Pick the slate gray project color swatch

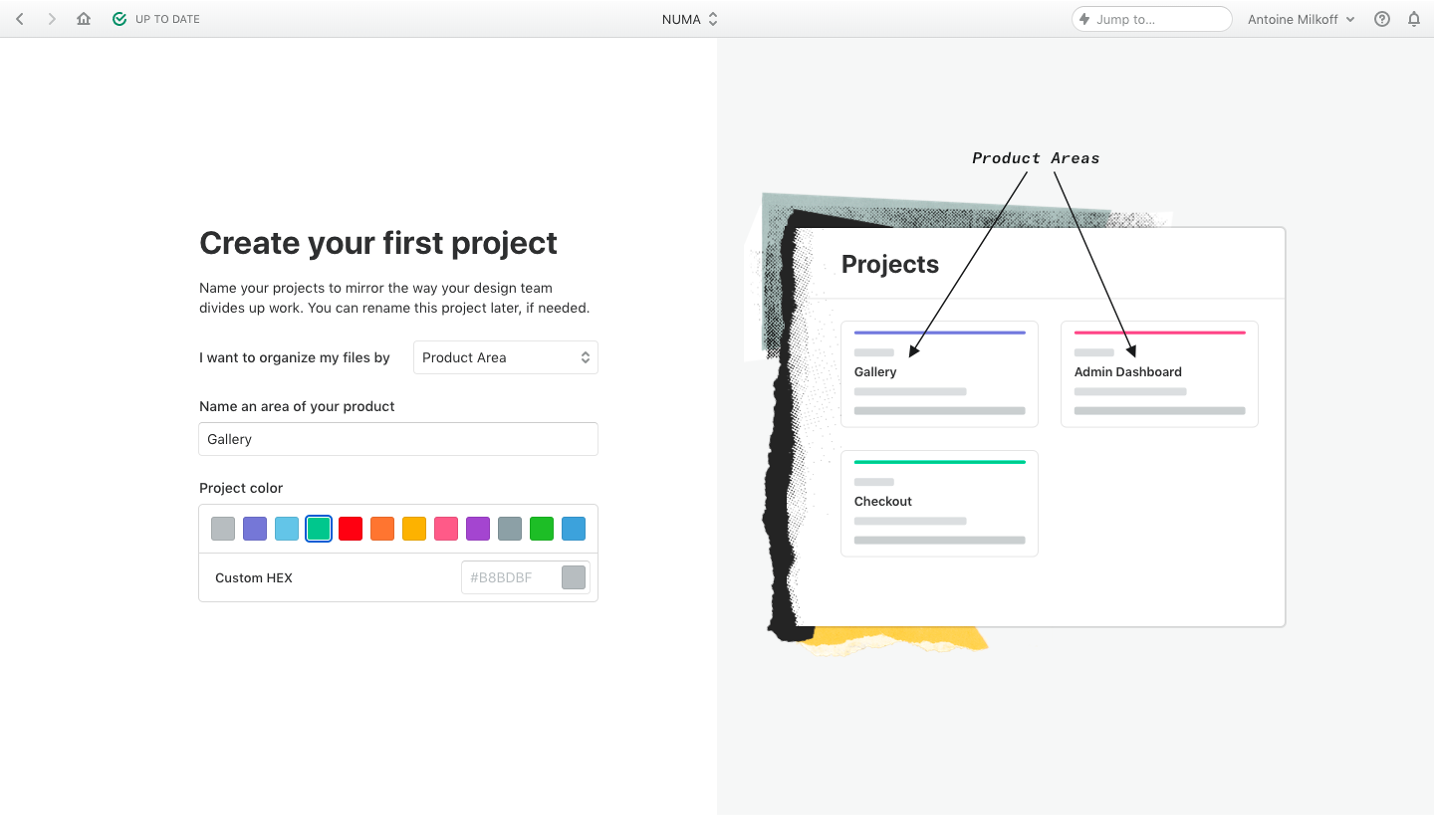[510, 529]
